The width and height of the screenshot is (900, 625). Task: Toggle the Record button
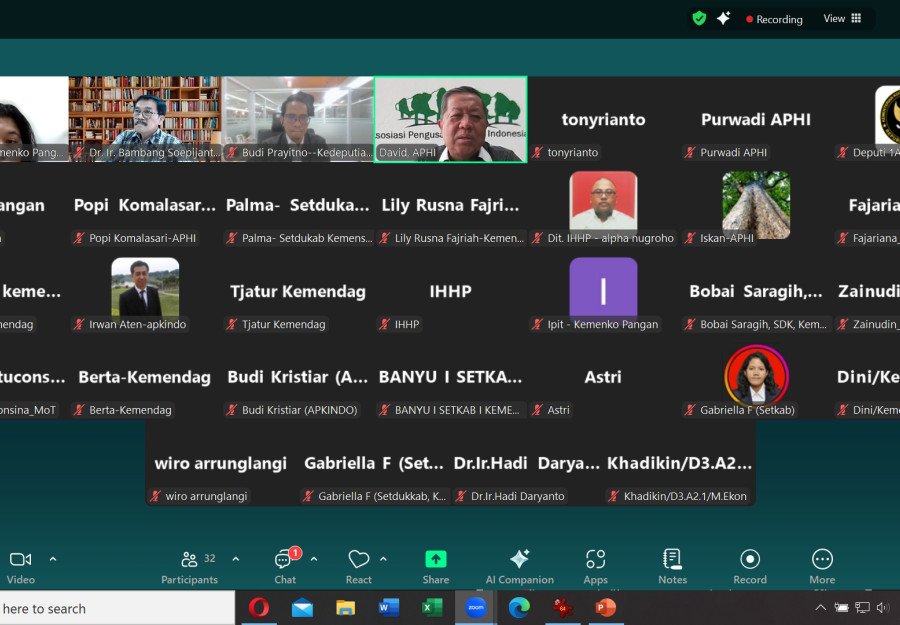coord(750,567)
